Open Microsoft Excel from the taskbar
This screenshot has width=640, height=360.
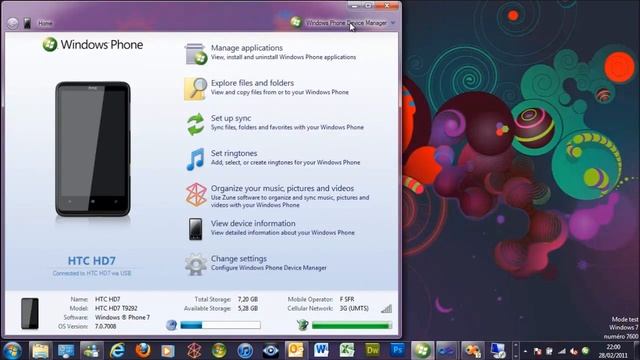(x=347, y=351)
